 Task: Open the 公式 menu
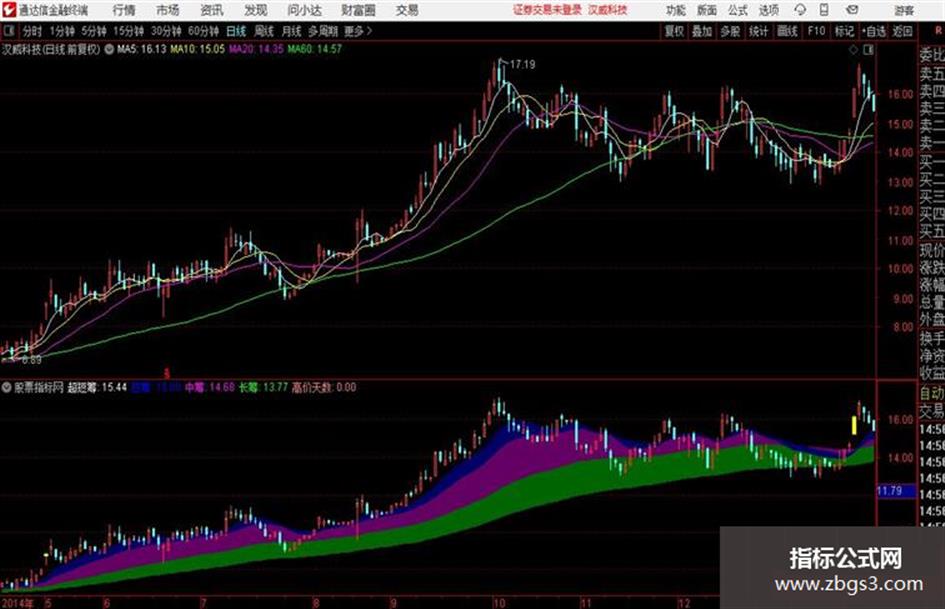(x=738, y=10)
